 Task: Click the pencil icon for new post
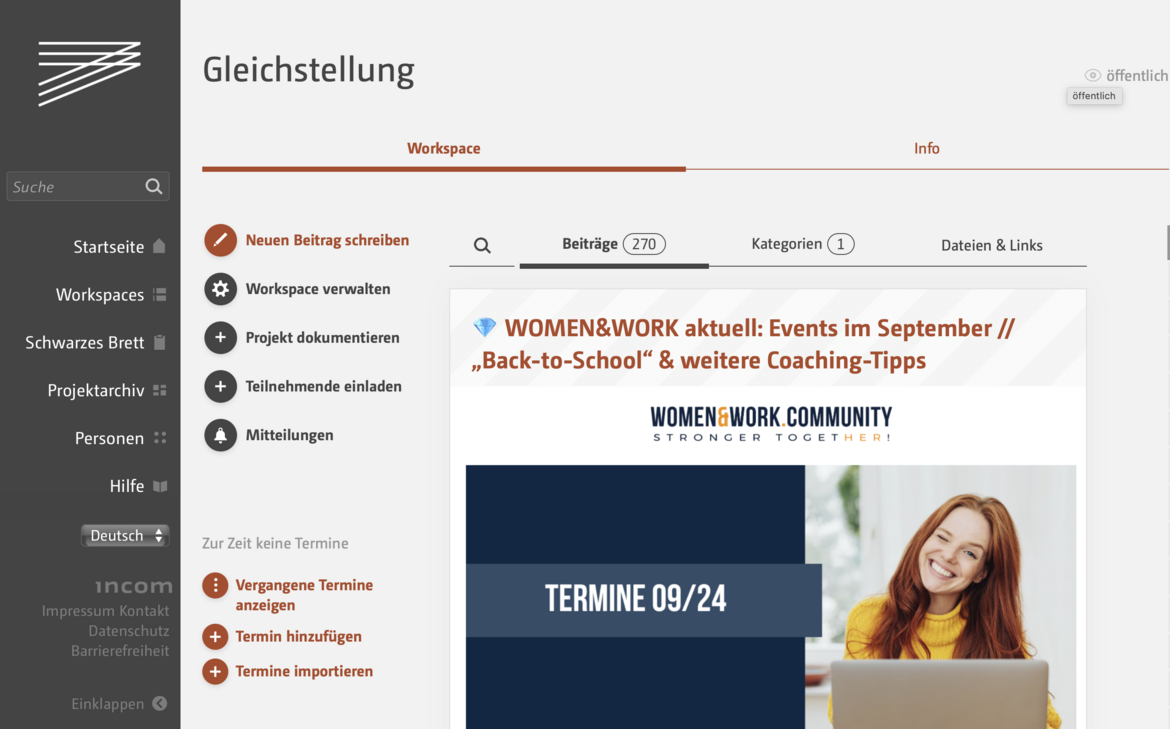click(220, 240)
